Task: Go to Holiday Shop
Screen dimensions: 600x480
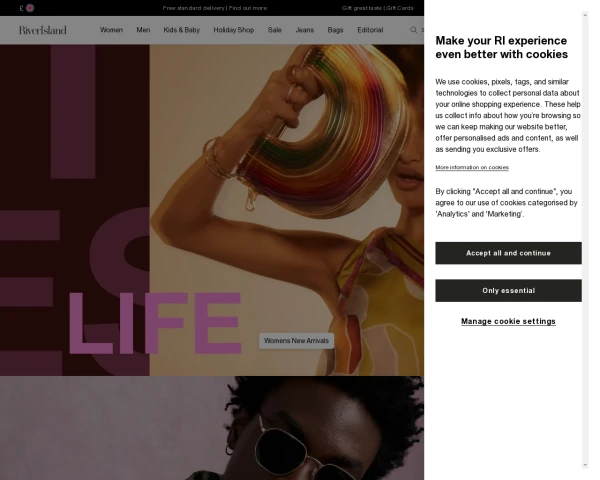Action: (x=234, y=30)
